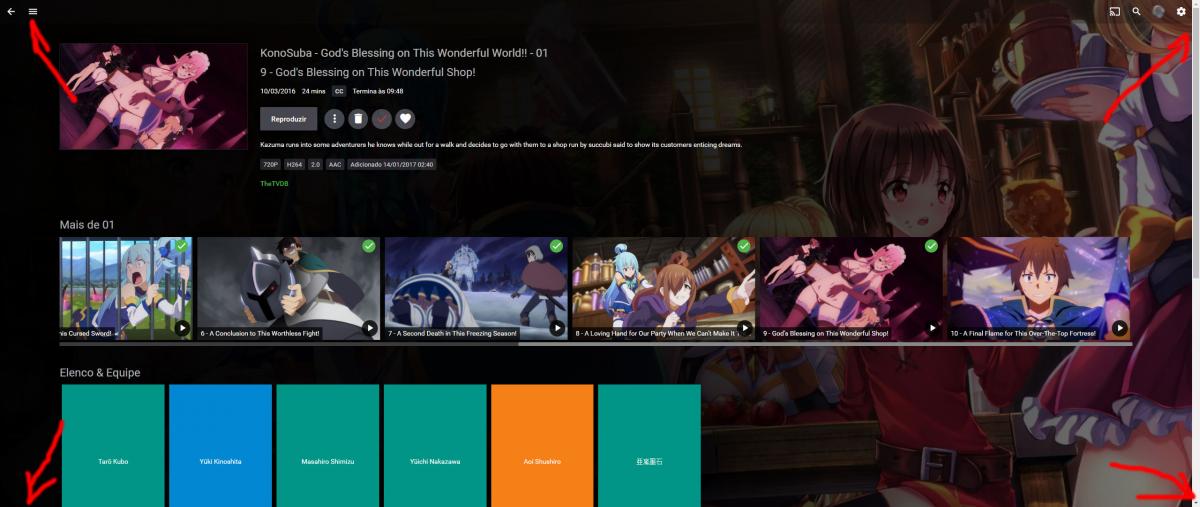Viewport: 1200px width, 507px height.
Task: Click the episode poster thumbnail
Action: [153, 96]
